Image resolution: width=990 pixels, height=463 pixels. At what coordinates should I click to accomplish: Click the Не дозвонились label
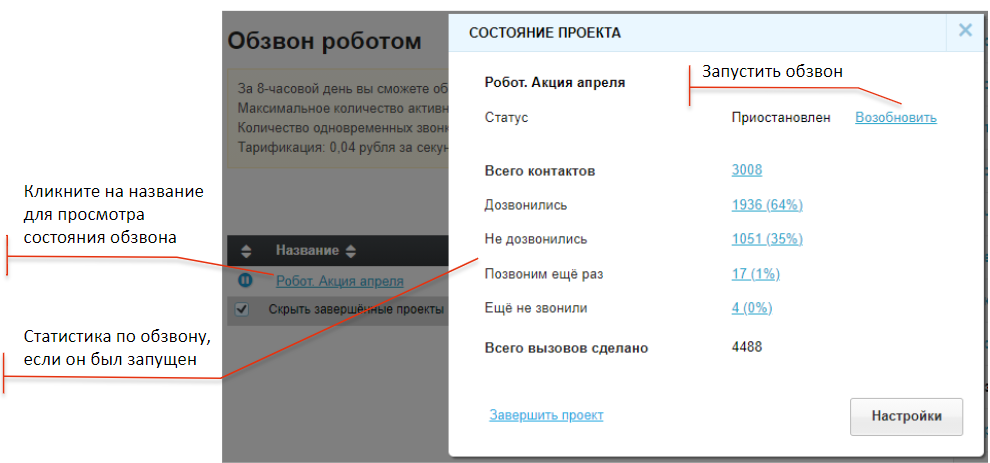(535, 239)
